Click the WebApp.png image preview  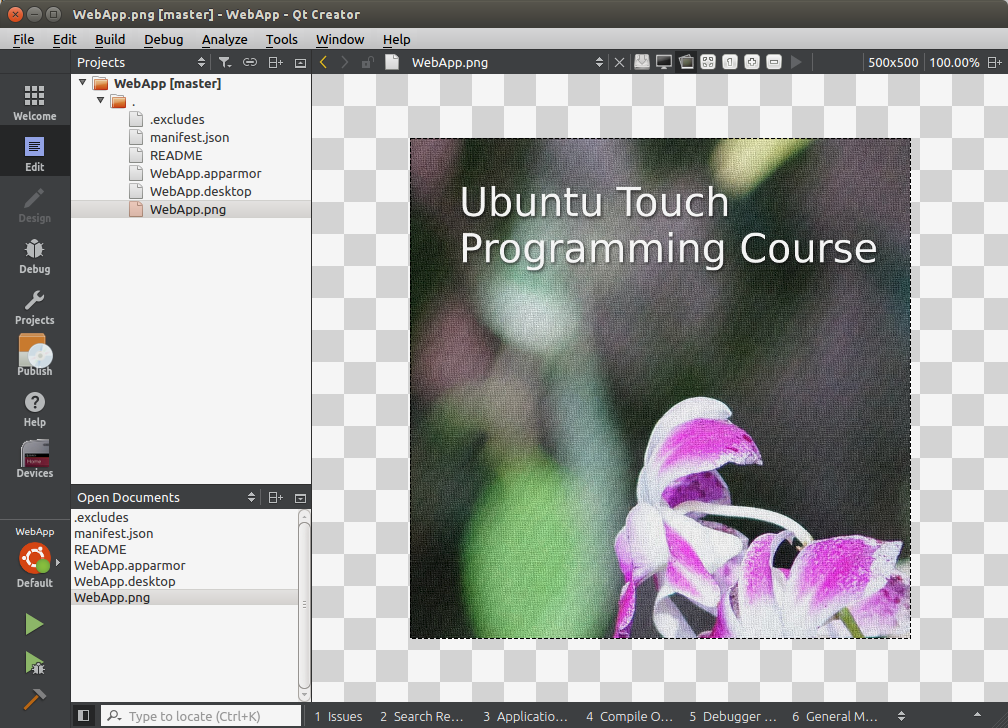coord(660,388)
